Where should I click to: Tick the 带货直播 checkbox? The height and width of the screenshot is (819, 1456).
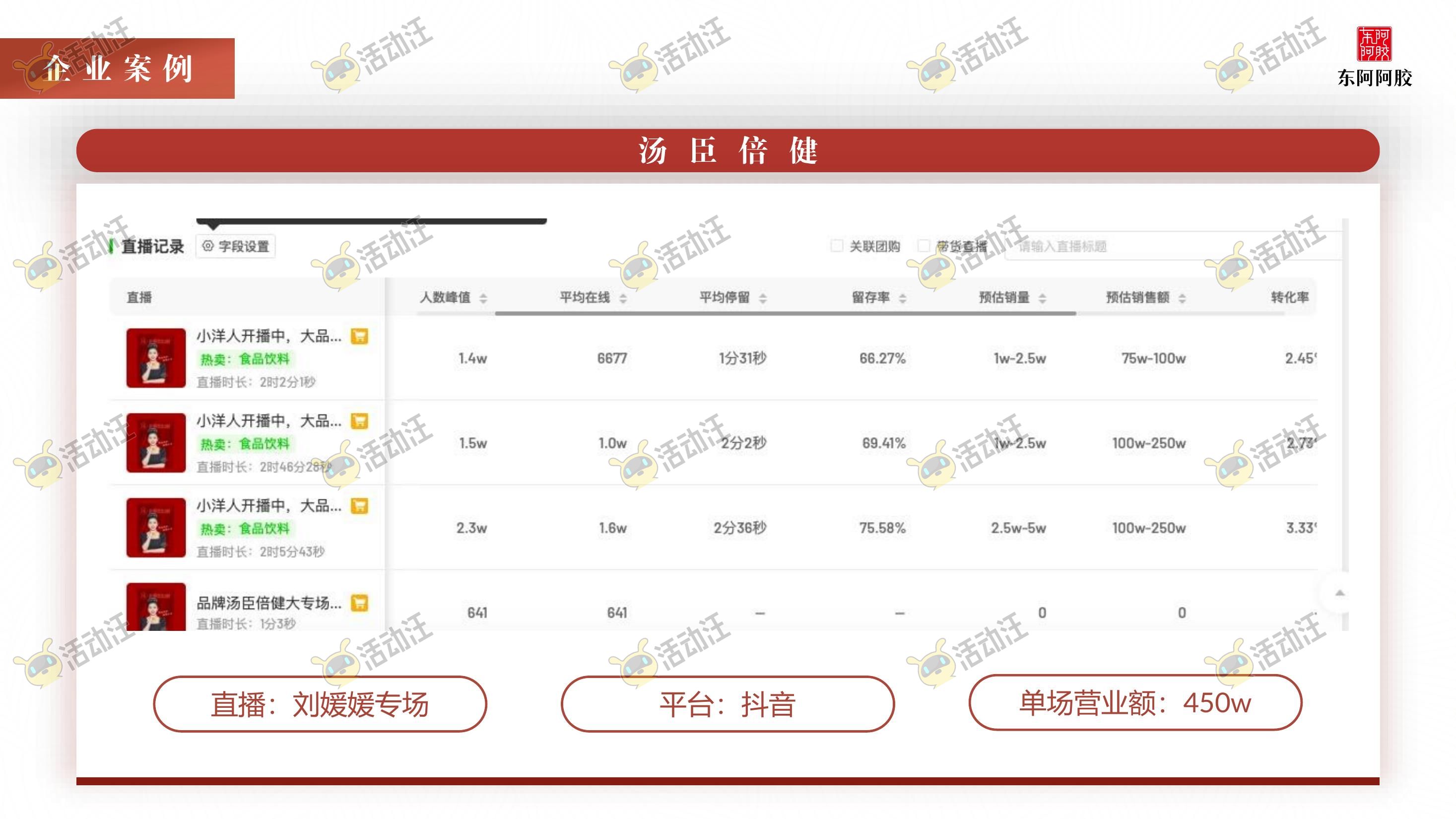tap(924, 246)
